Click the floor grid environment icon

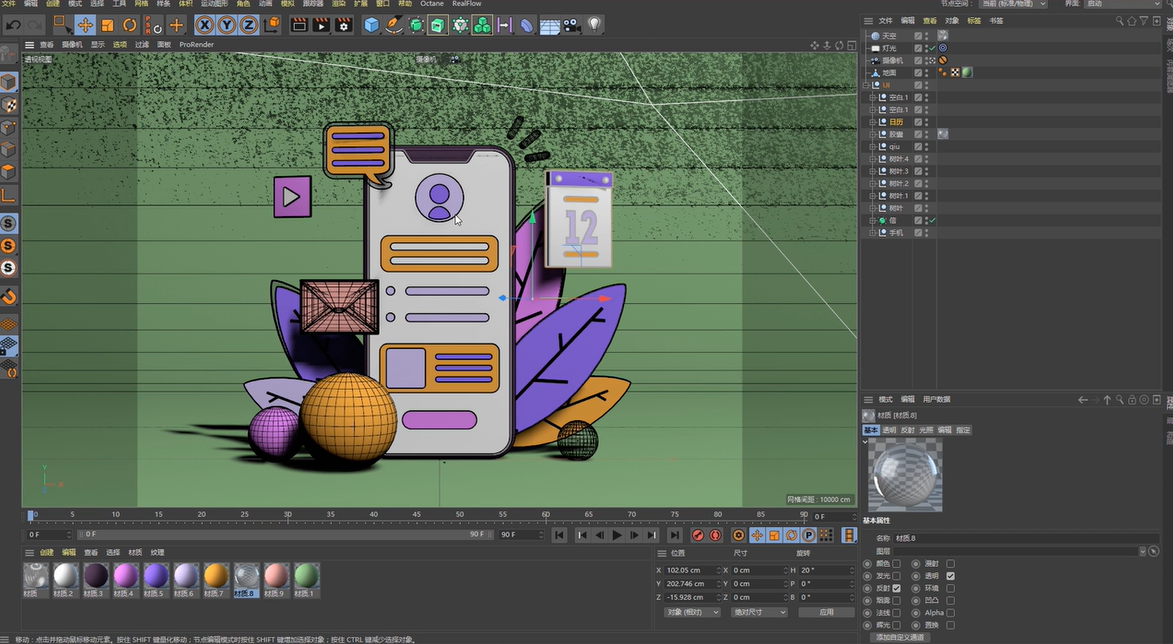click(549, 26)
